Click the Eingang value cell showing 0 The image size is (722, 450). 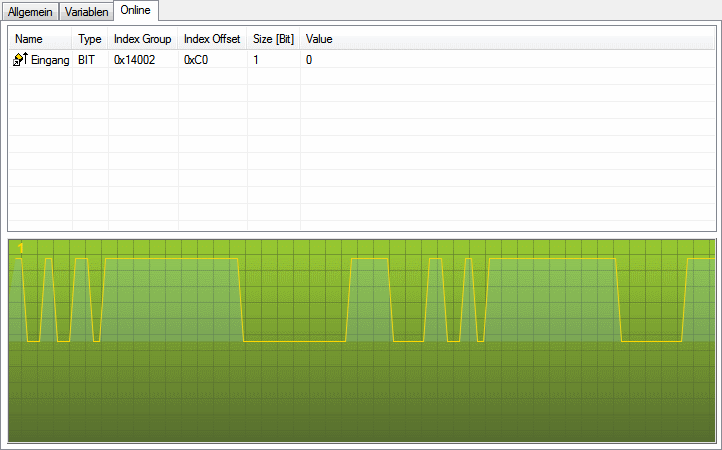point(309,60)
